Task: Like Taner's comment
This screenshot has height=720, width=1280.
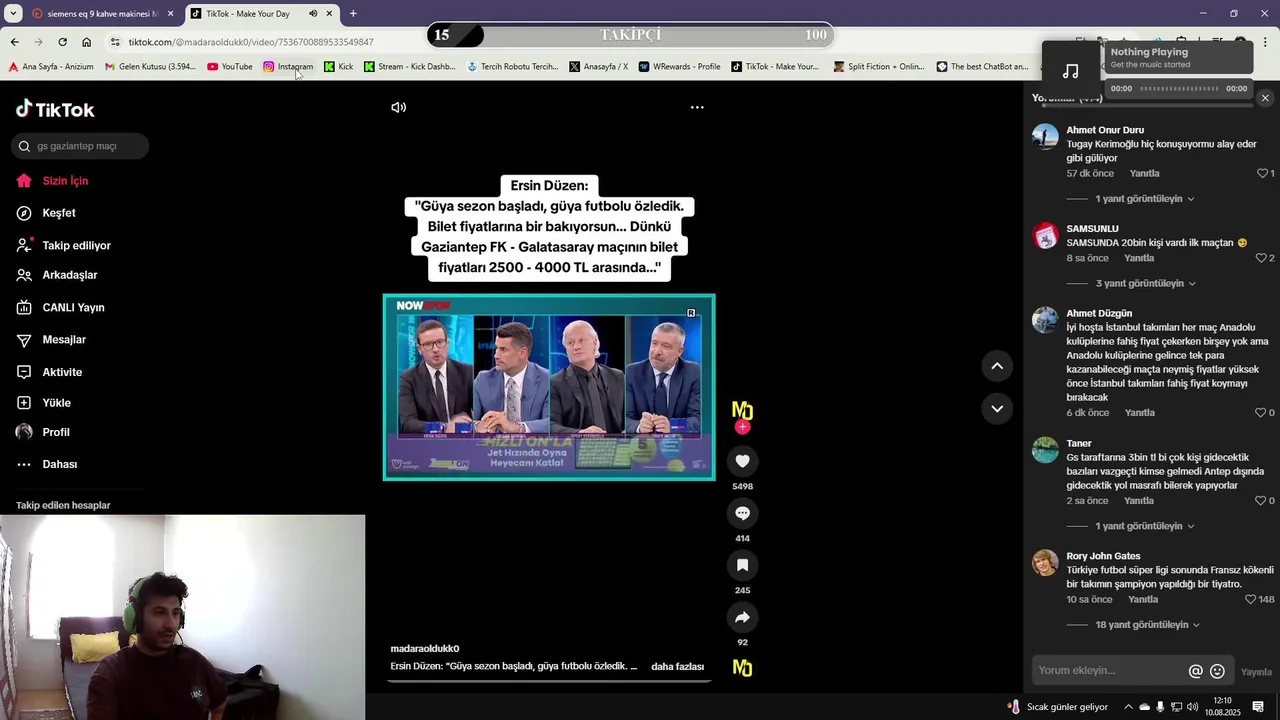Action: 1261,500
